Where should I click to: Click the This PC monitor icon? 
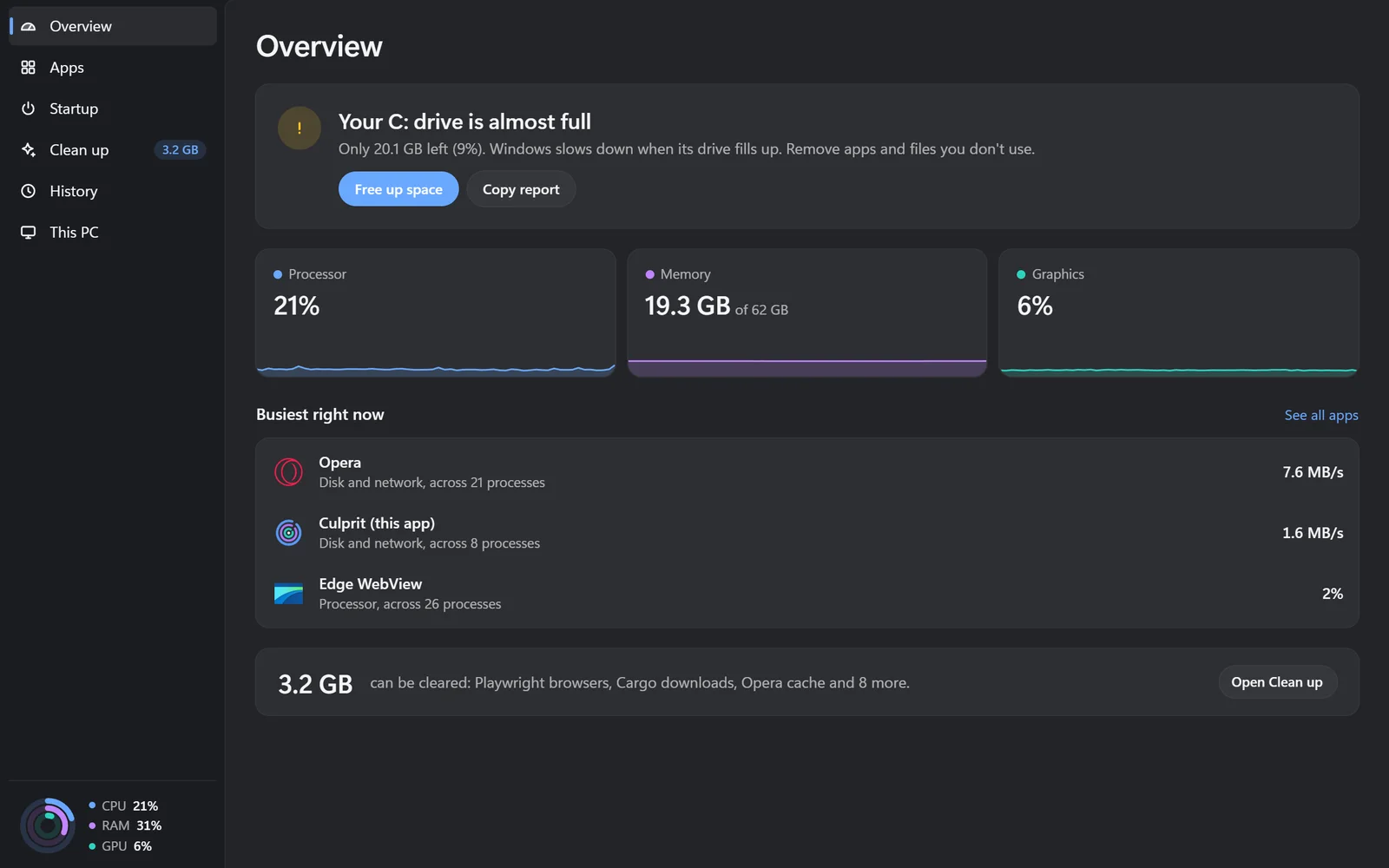click(x=29, y=232)
